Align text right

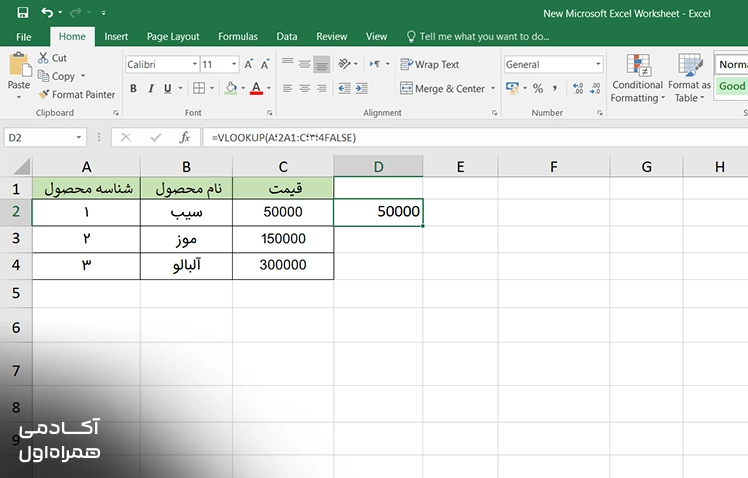point(322,88)
